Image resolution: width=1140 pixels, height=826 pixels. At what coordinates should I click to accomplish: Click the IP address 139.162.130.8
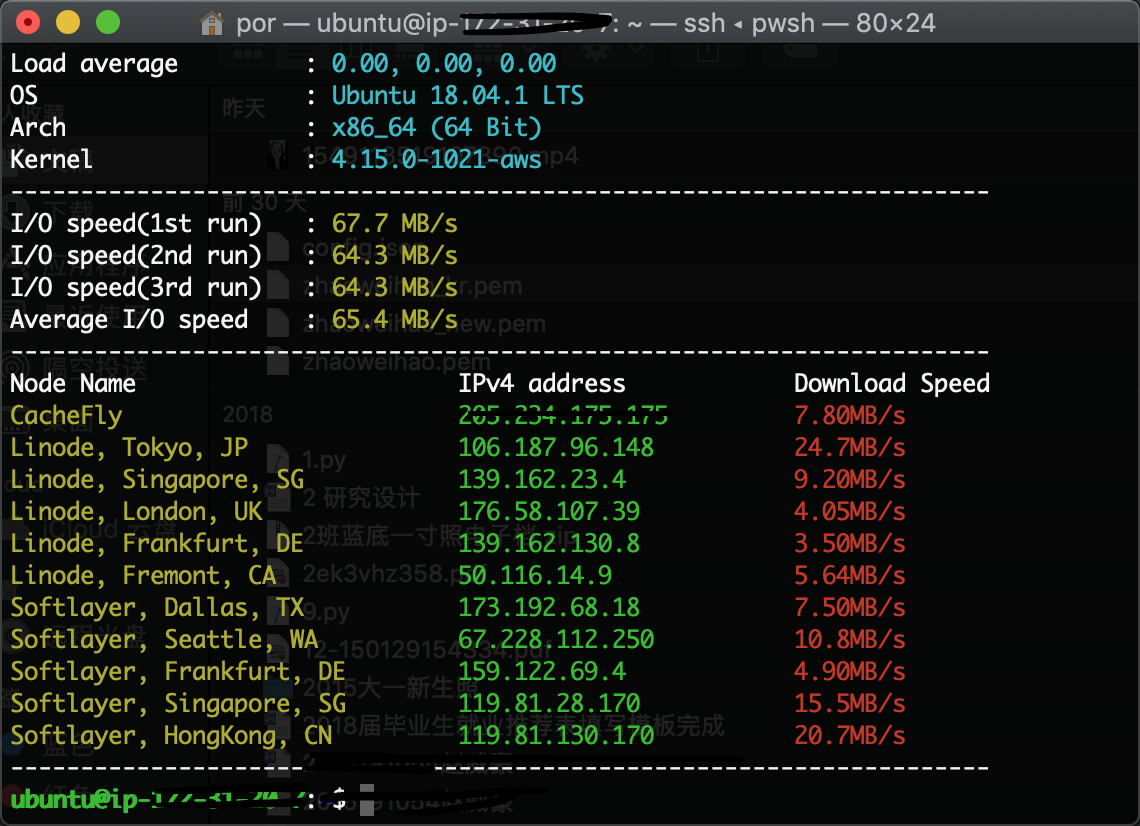[549, 544]
